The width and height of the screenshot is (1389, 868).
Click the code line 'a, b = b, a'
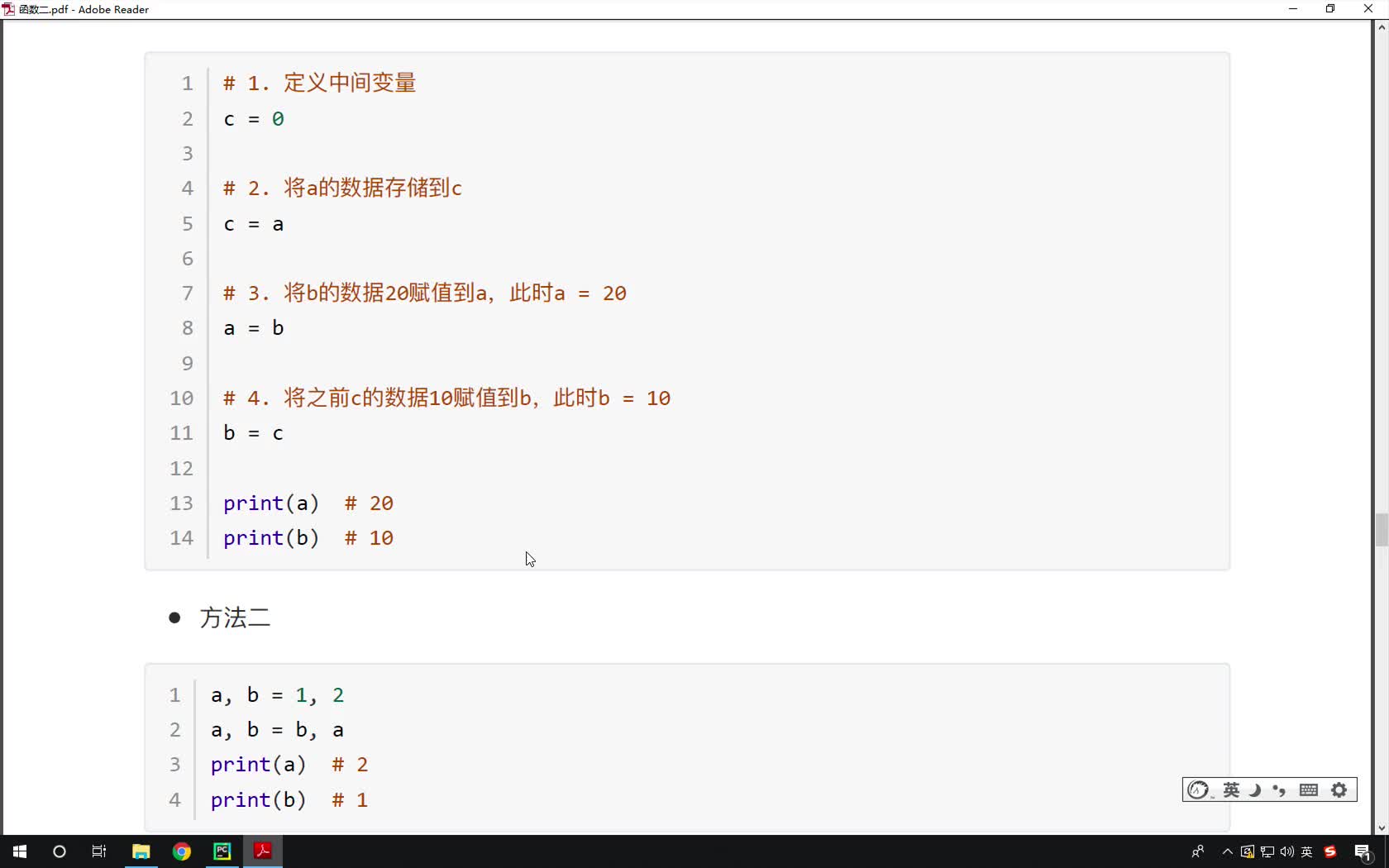(278, 730)
